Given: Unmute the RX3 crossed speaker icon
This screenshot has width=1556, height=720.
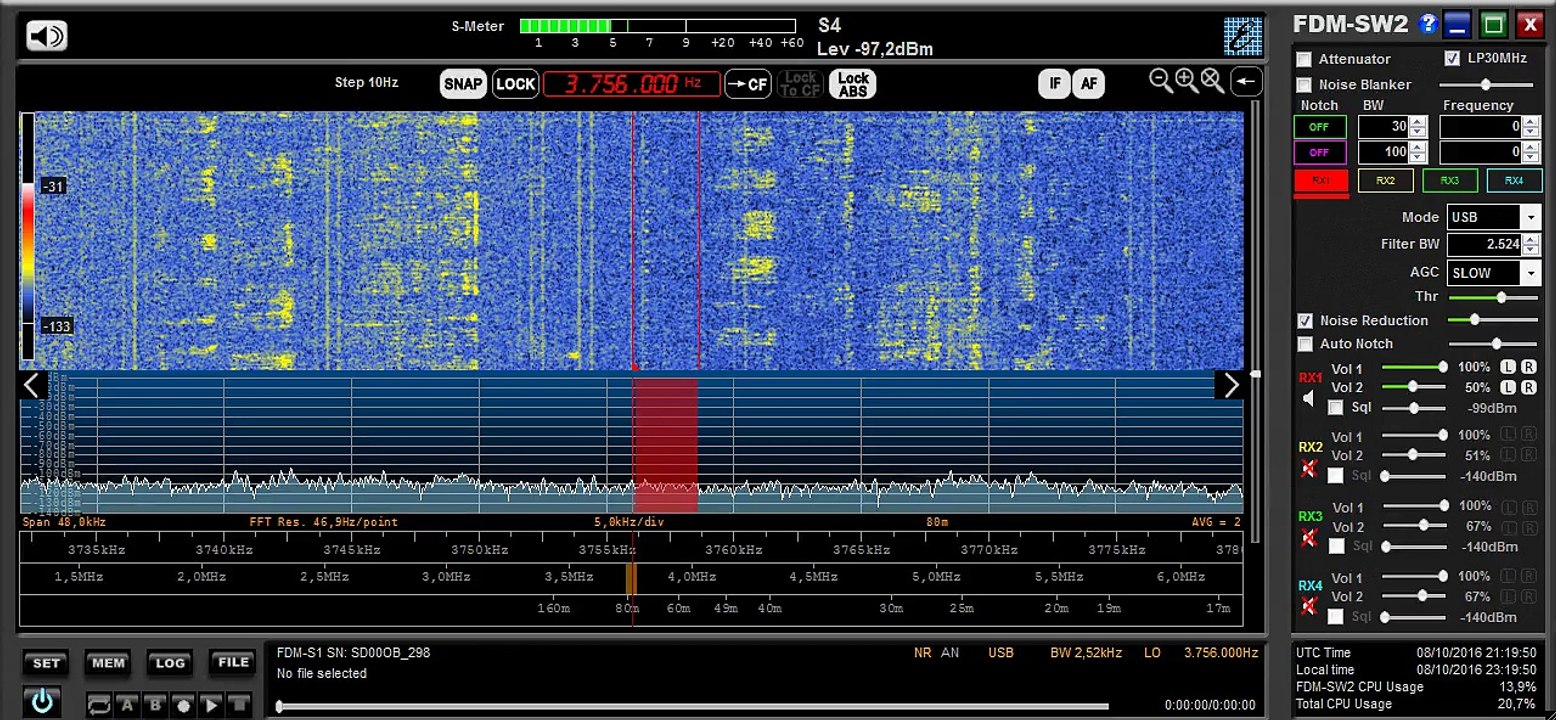Looking at the screenshot, I should 1309,538.
